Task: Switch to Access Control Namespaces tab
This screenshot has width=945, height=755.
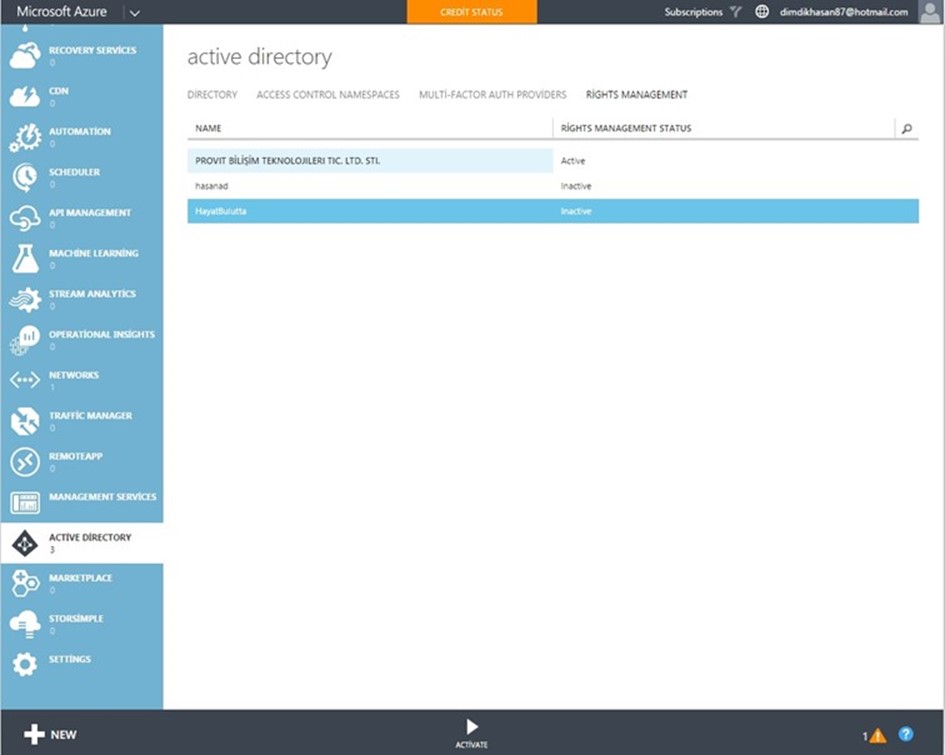Action: pyautogui.click(x=328, y=95)
